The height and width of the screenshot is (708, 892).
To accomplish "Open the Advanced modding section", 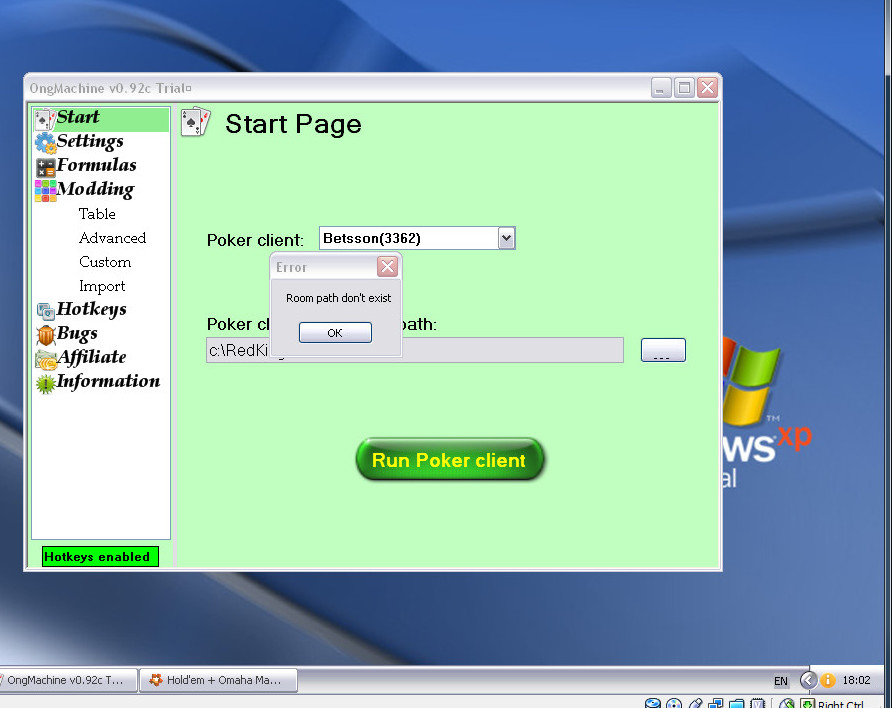I will pyautogui.click(x=113, y=238).
